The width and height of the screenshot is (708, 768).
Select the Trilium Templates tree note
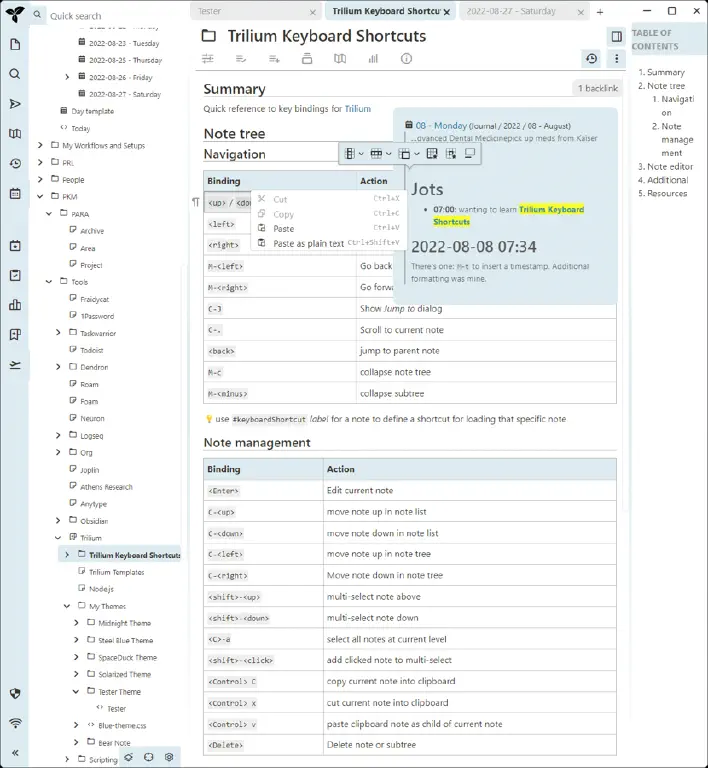tap(117, 572)
